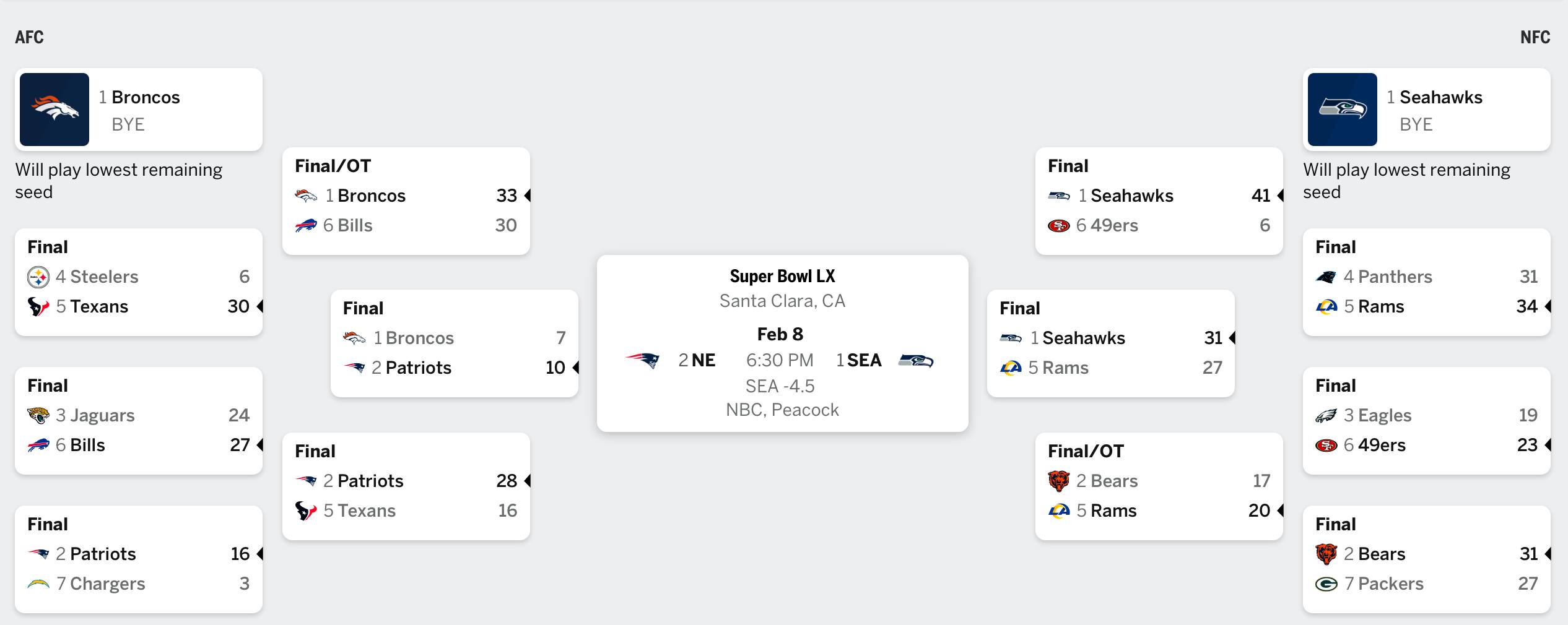Click the SEA -4.5 betting line
This screenshot has width=1568, height=625.
(780, 386)
